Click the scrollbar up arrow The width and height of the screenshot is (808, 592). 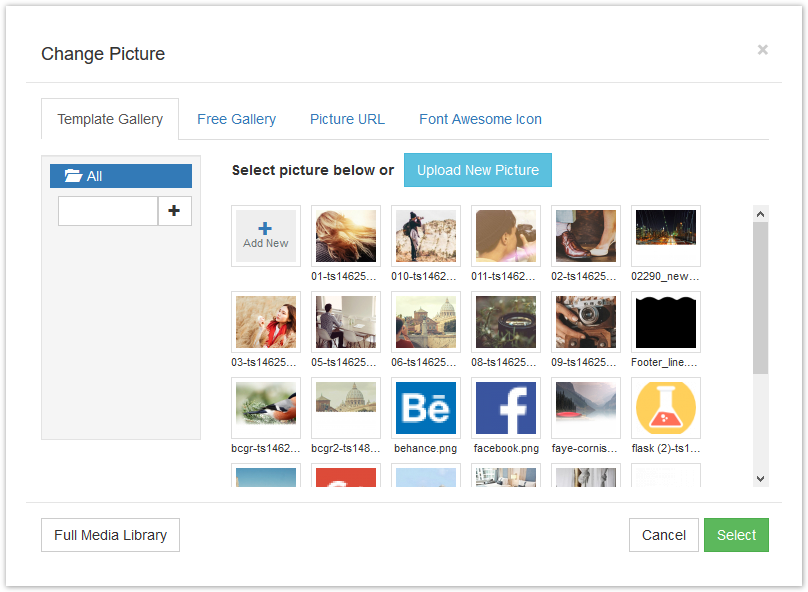761,212
